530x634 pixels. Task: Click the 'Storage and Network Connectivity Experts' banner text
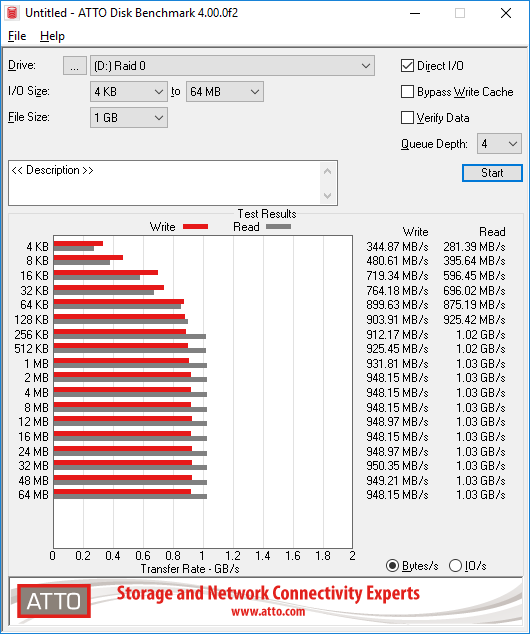pos(268,593)
